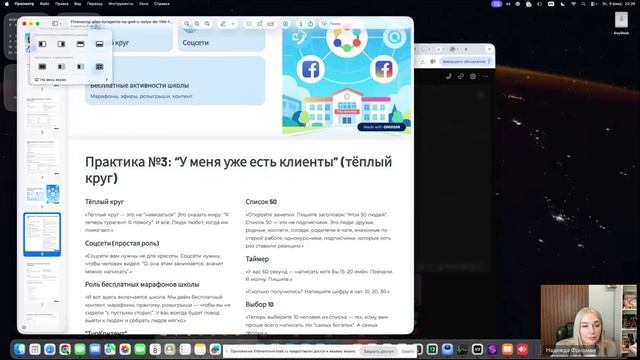This screenshot has height=360, width=640.
Task: Click heading 'Практика №3' in the document
Action: [238, 170]
